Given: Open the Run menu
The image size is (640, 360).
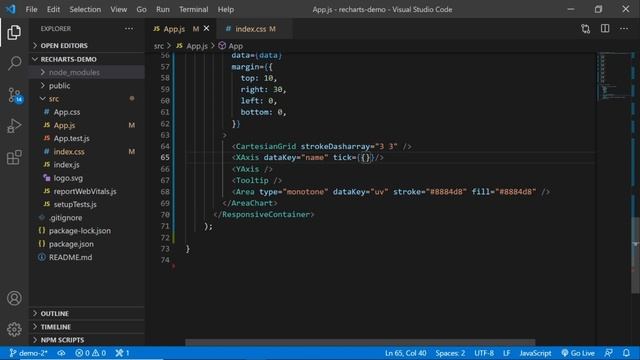Looking at the screenshot, I should coord(162,9).
